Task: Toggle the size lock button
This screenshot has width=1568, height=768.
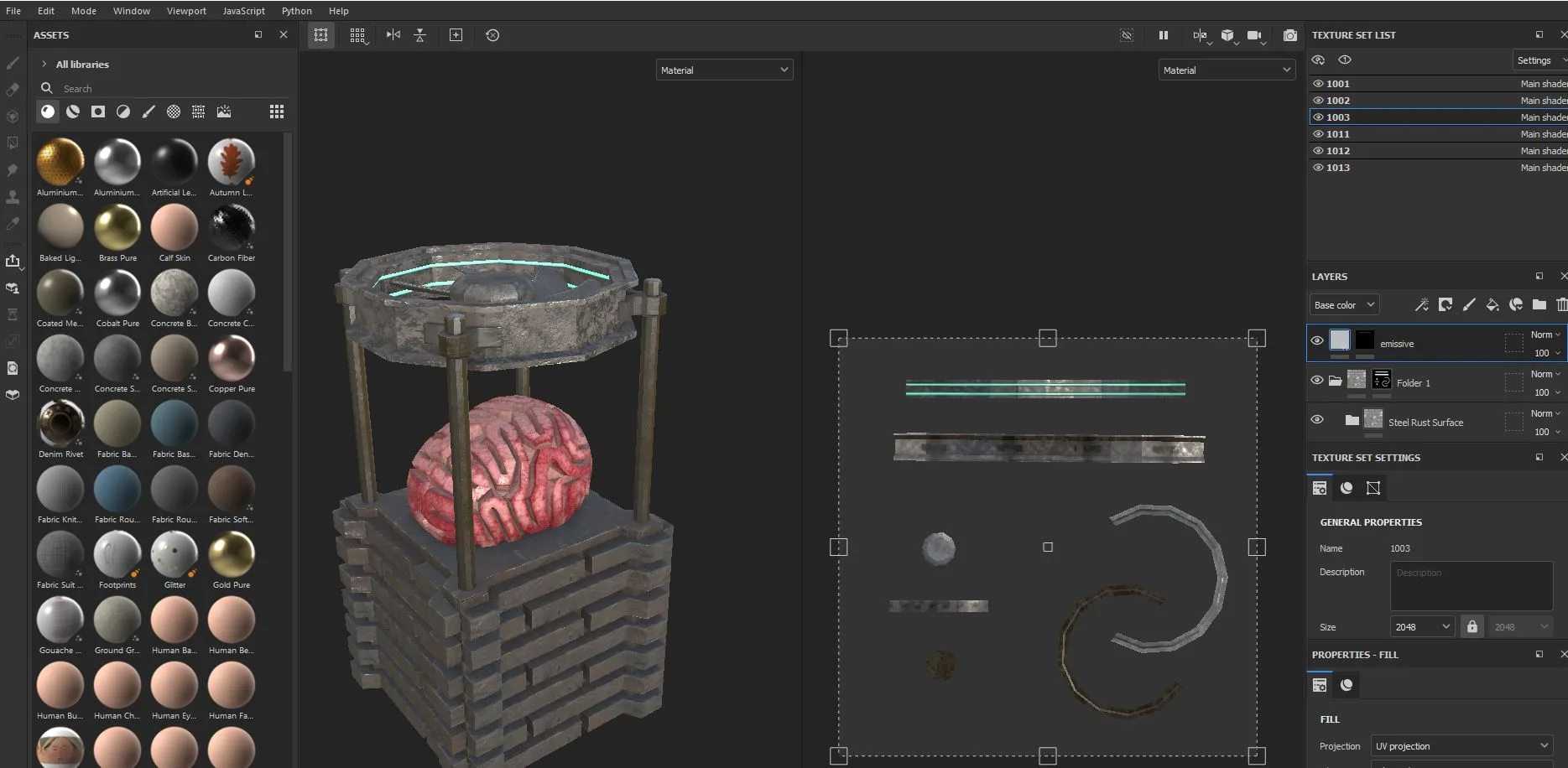Action: 1472,627
